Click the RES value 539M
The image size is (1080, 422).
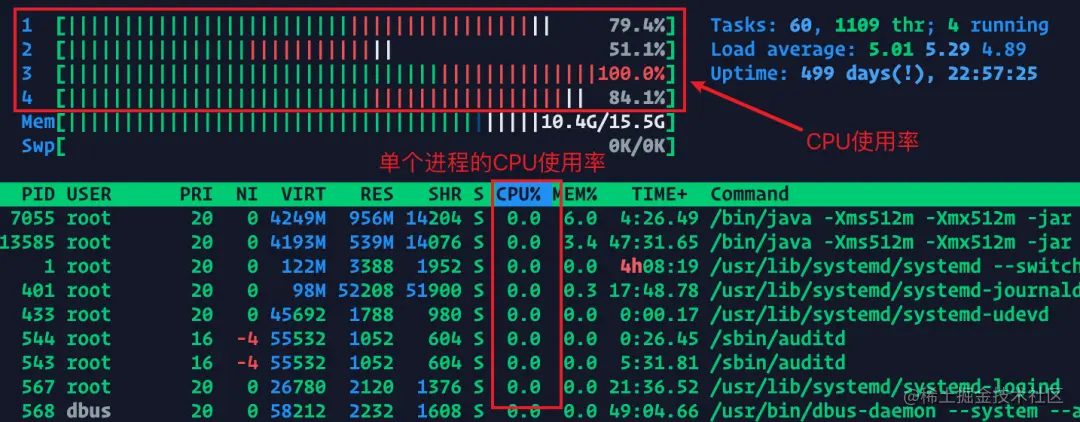pos(371,243)
